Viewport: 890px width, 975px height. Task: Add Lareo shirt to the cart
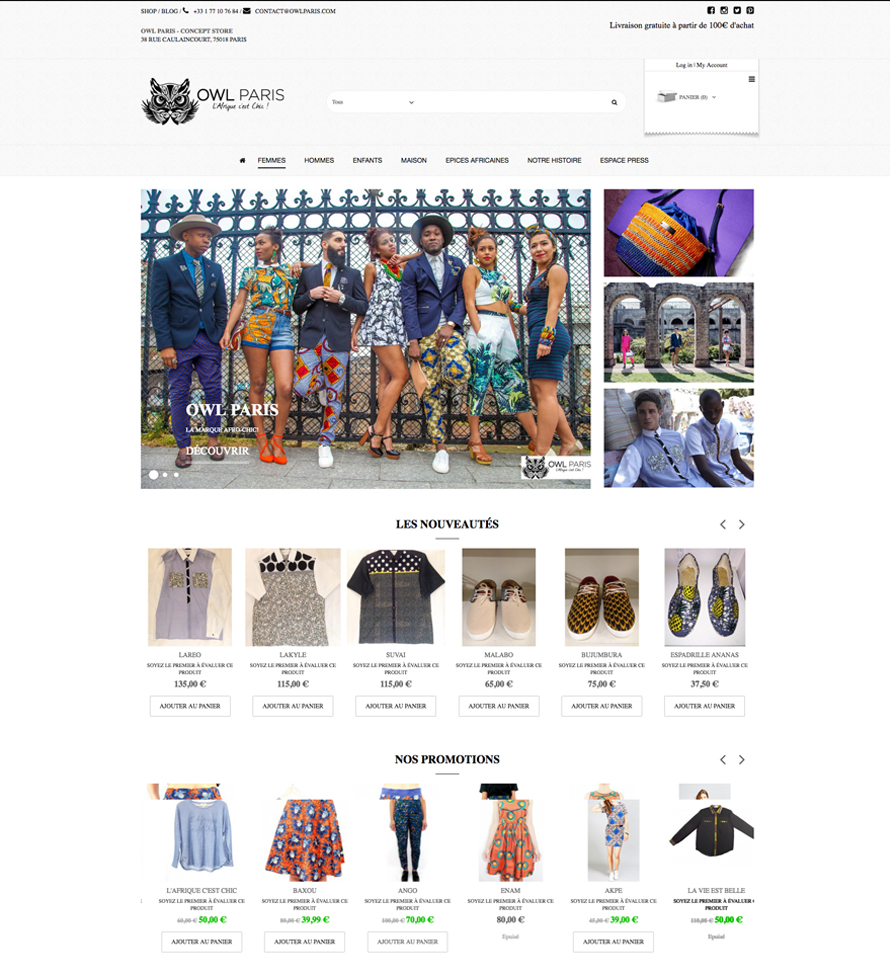pyautogui.click(x=190, y=706)
